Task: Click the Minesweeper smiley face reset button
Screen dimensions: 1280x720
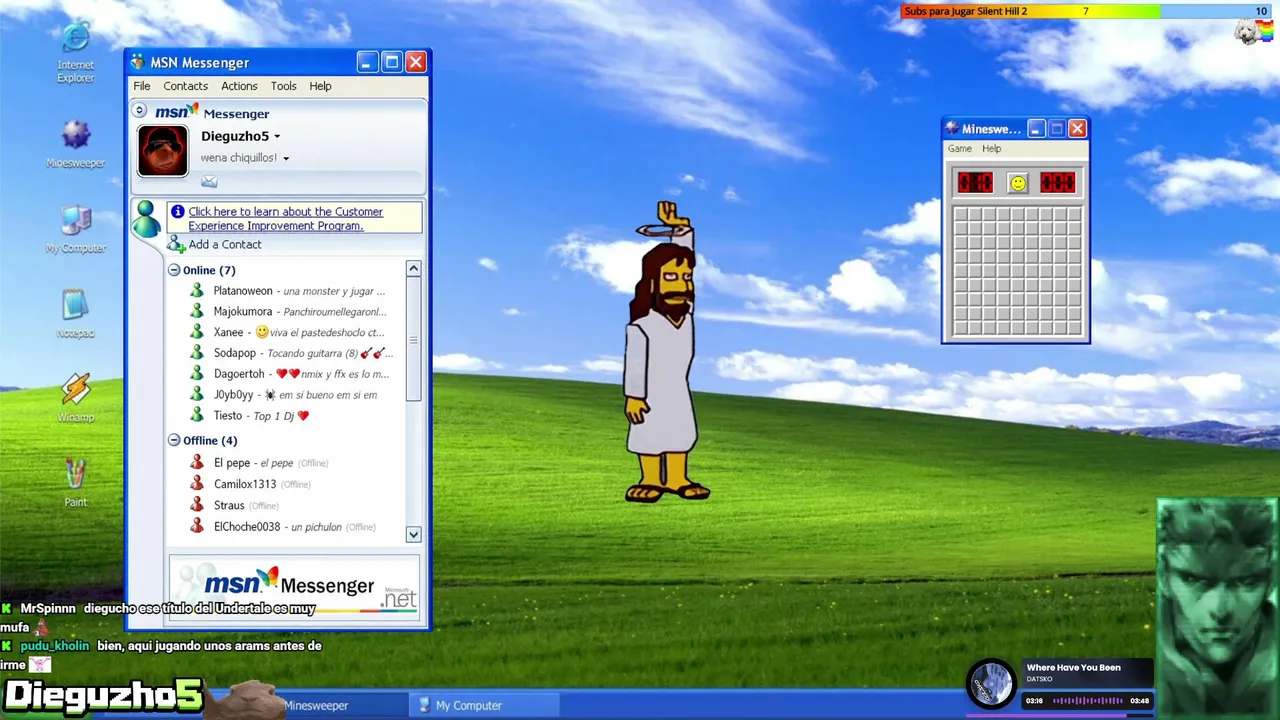Action: [x=1018, y=183]
